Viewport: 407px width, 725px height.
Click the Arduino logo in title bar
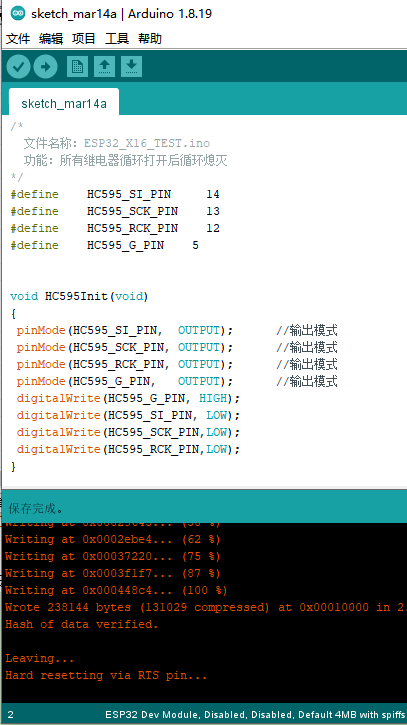18,13
